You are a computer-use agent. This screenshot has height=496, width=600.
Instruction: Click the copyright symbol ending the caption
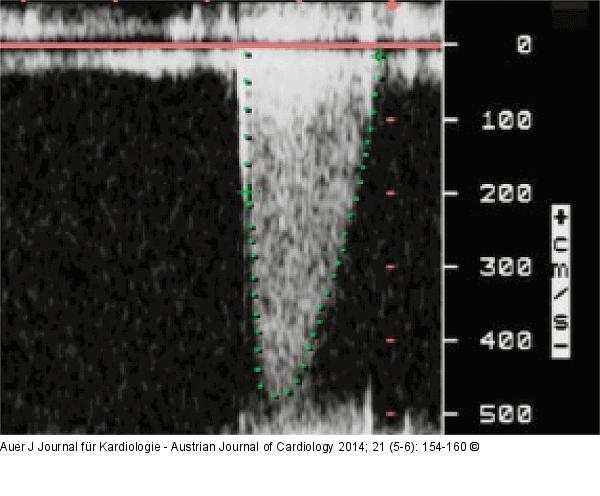point(474,447)
